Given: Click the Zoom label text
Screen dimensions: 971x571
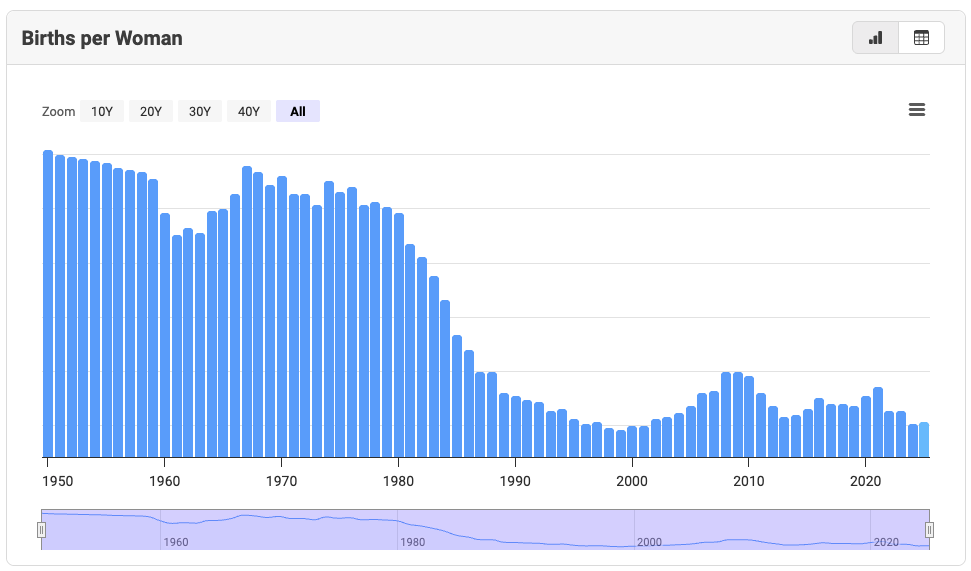Looking at the screenshot, I should pos(58,111).
